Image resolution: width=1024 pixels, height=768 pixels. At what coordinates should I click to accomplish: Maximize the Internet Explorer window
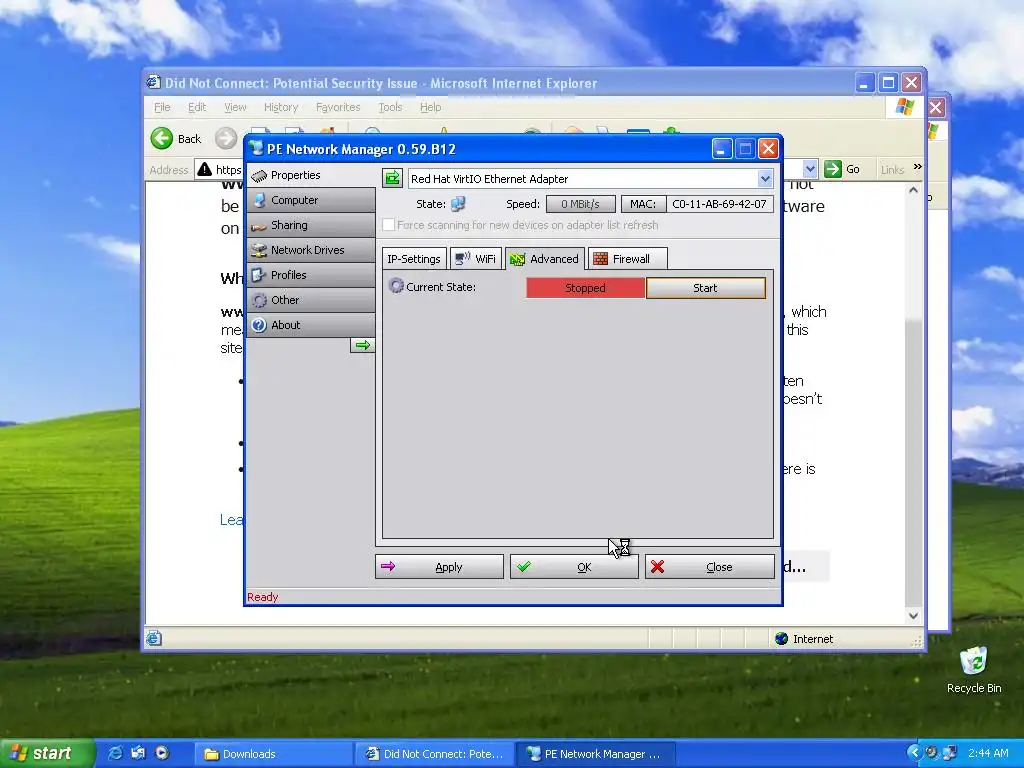[x=888, y=83]
